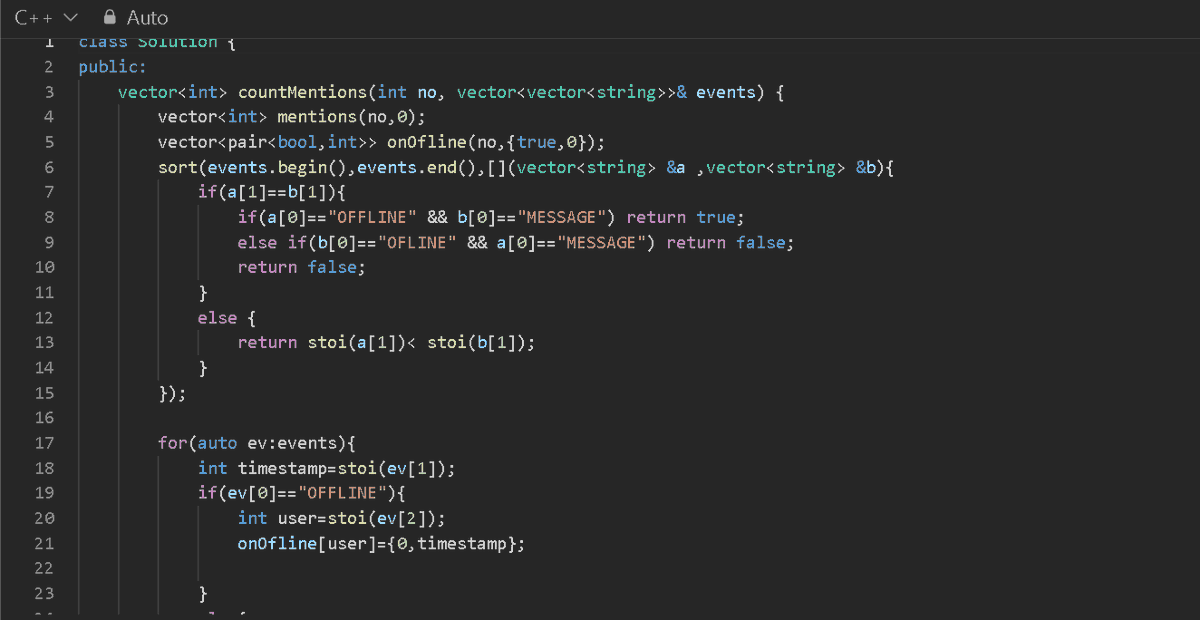The image size is (1200, 620).
Task: Click 'timestamp=stoi(ev[1]);' on line 18
Action: tap(347, 467)
